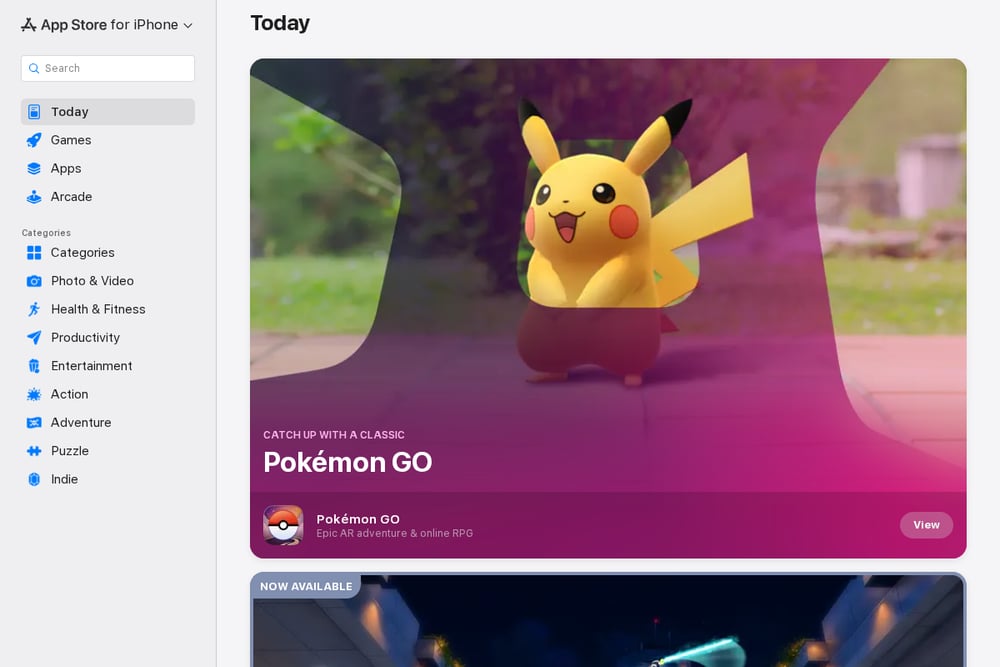Screen dimensions: 1000x667
Task: Click the View button for Pokémon GO
Action: tap(926, 525)
